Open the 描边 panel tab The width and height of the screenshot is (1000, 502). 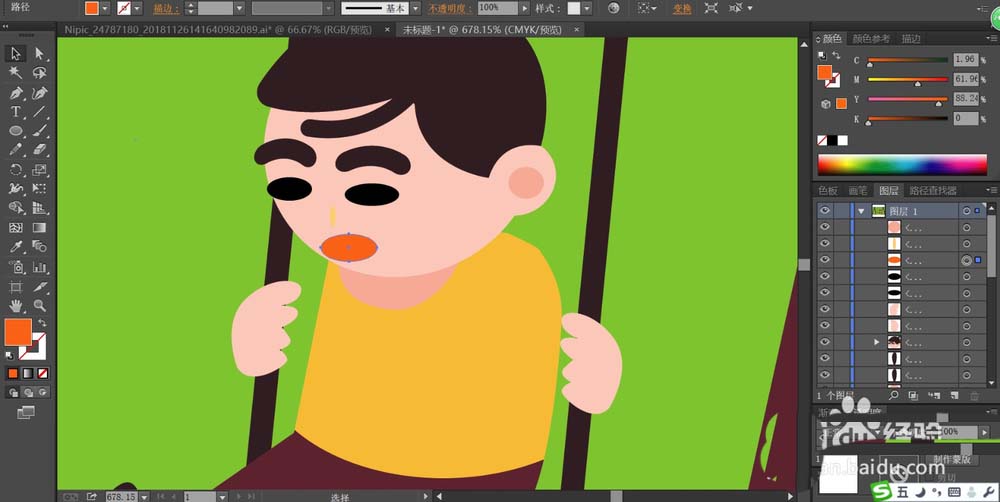[911, 39]
